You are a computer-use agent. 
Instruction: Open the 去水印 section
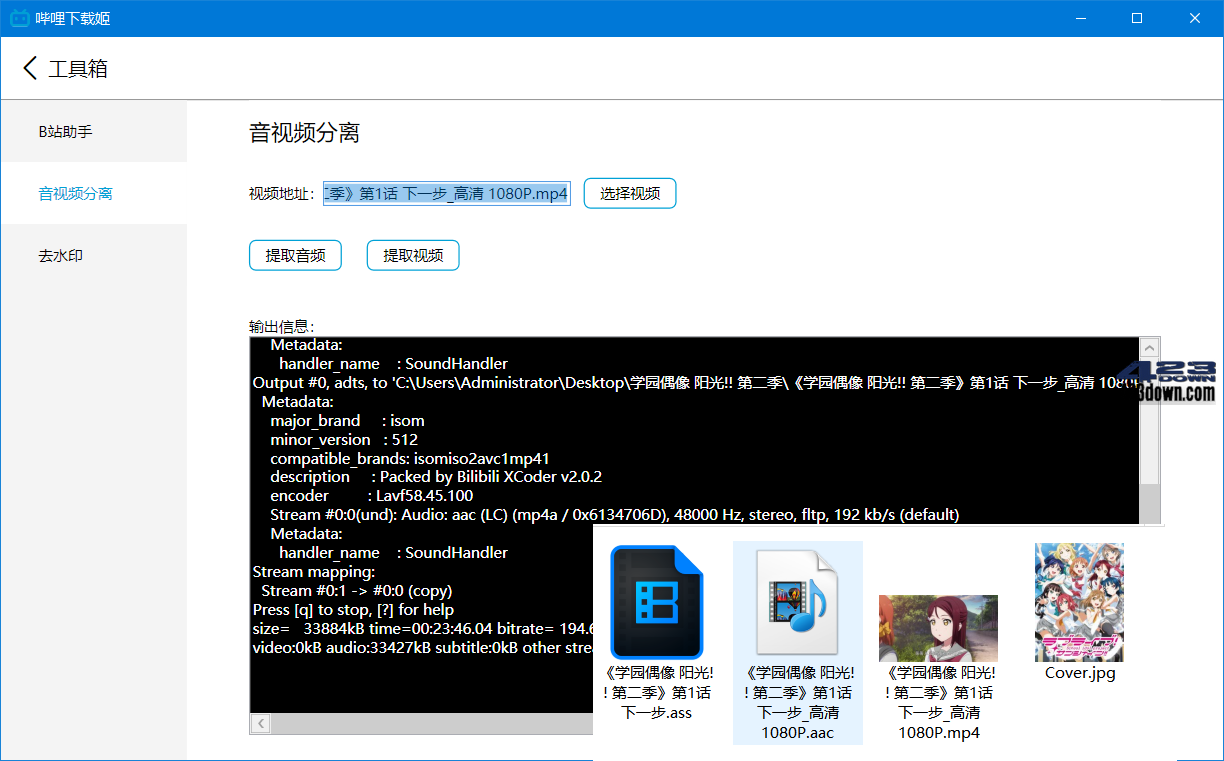(61, 255)
